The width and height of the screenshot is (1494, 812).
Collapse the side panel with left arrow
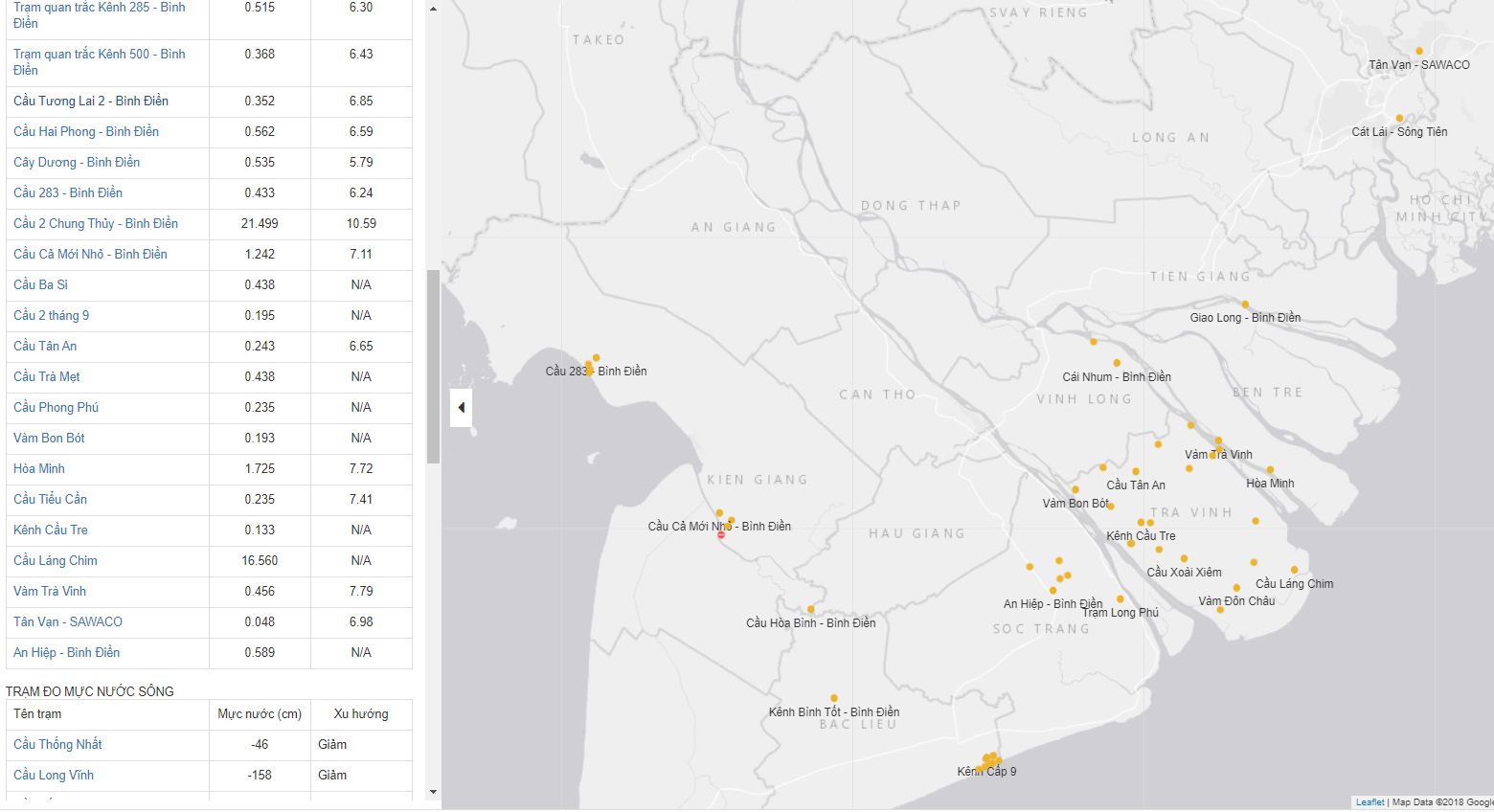point(461,408)
